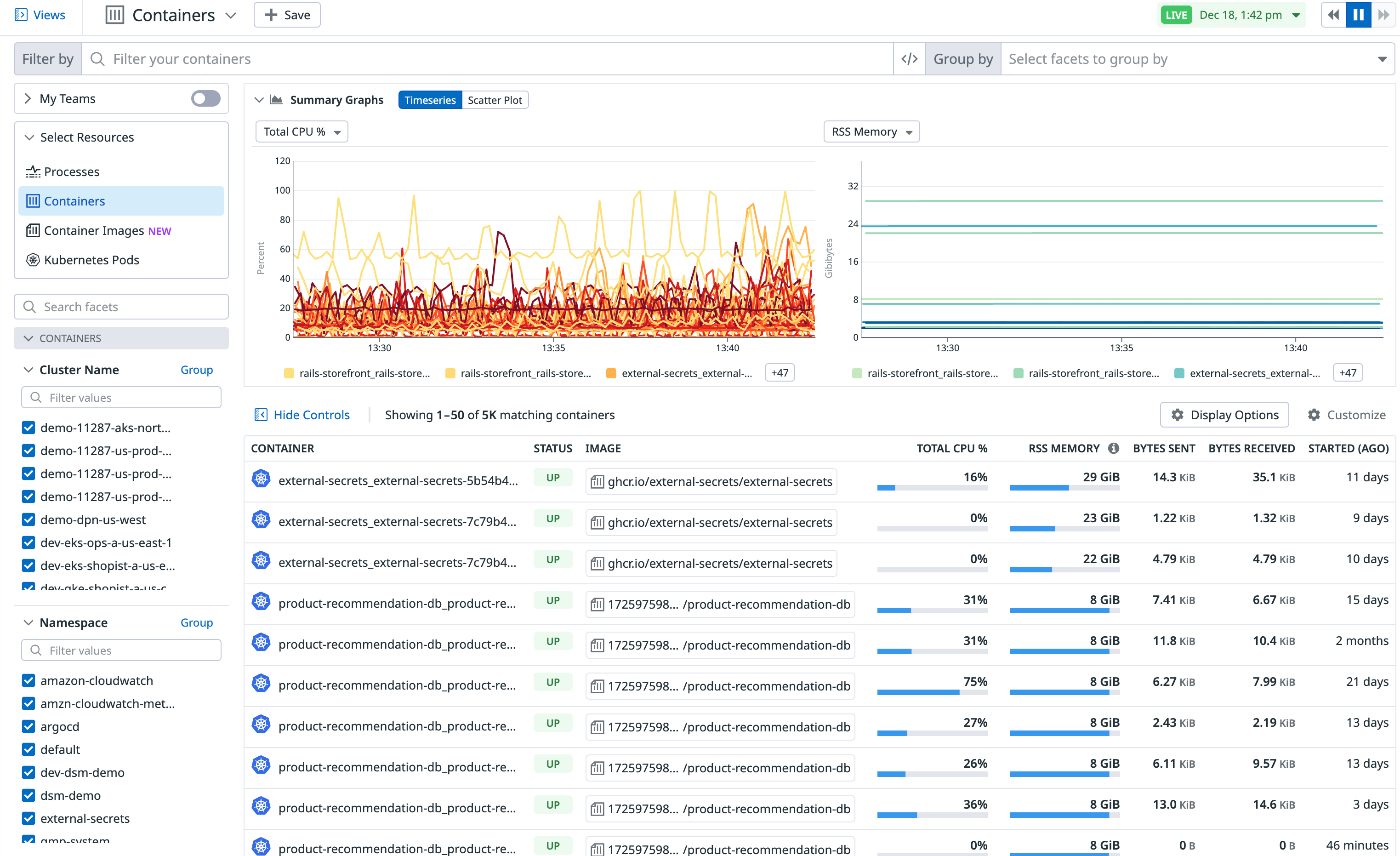Open the code query editor icon
The width and height of the screenshot is (1400, 856).
tap(909, 58)
